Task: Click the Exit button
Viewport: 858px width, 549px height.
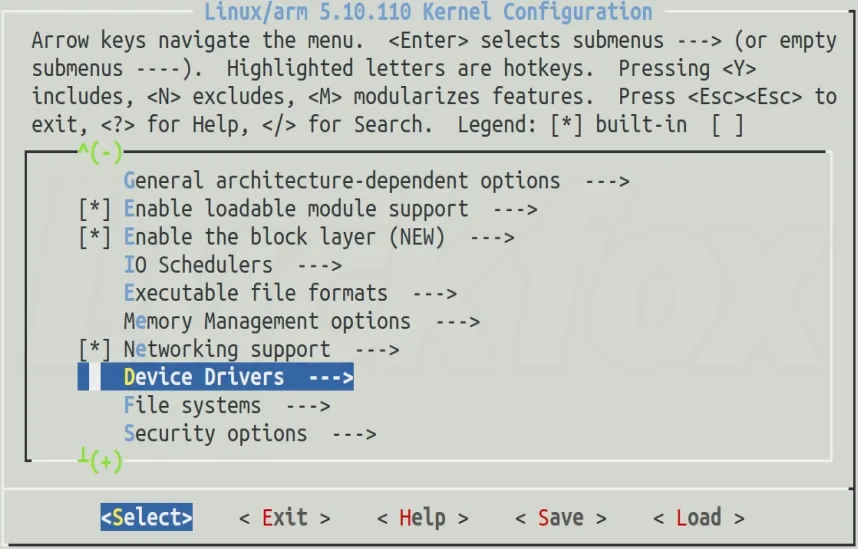Action: [285, 517]
